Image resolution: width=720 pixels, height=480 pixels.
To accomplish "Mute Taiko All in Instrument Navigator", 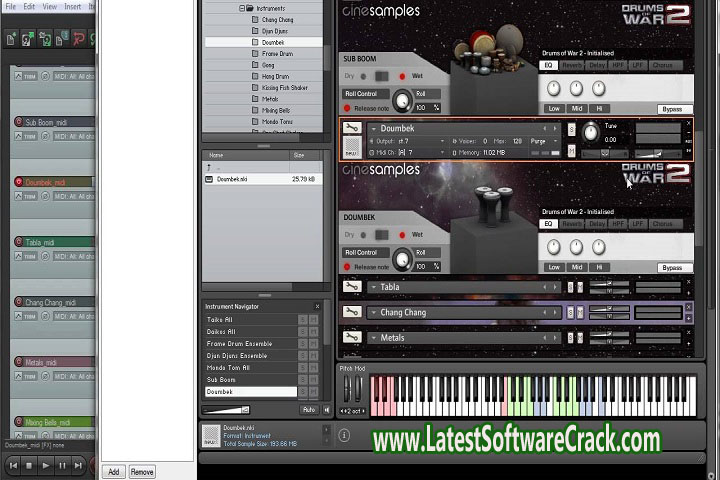I will [314, 320].
